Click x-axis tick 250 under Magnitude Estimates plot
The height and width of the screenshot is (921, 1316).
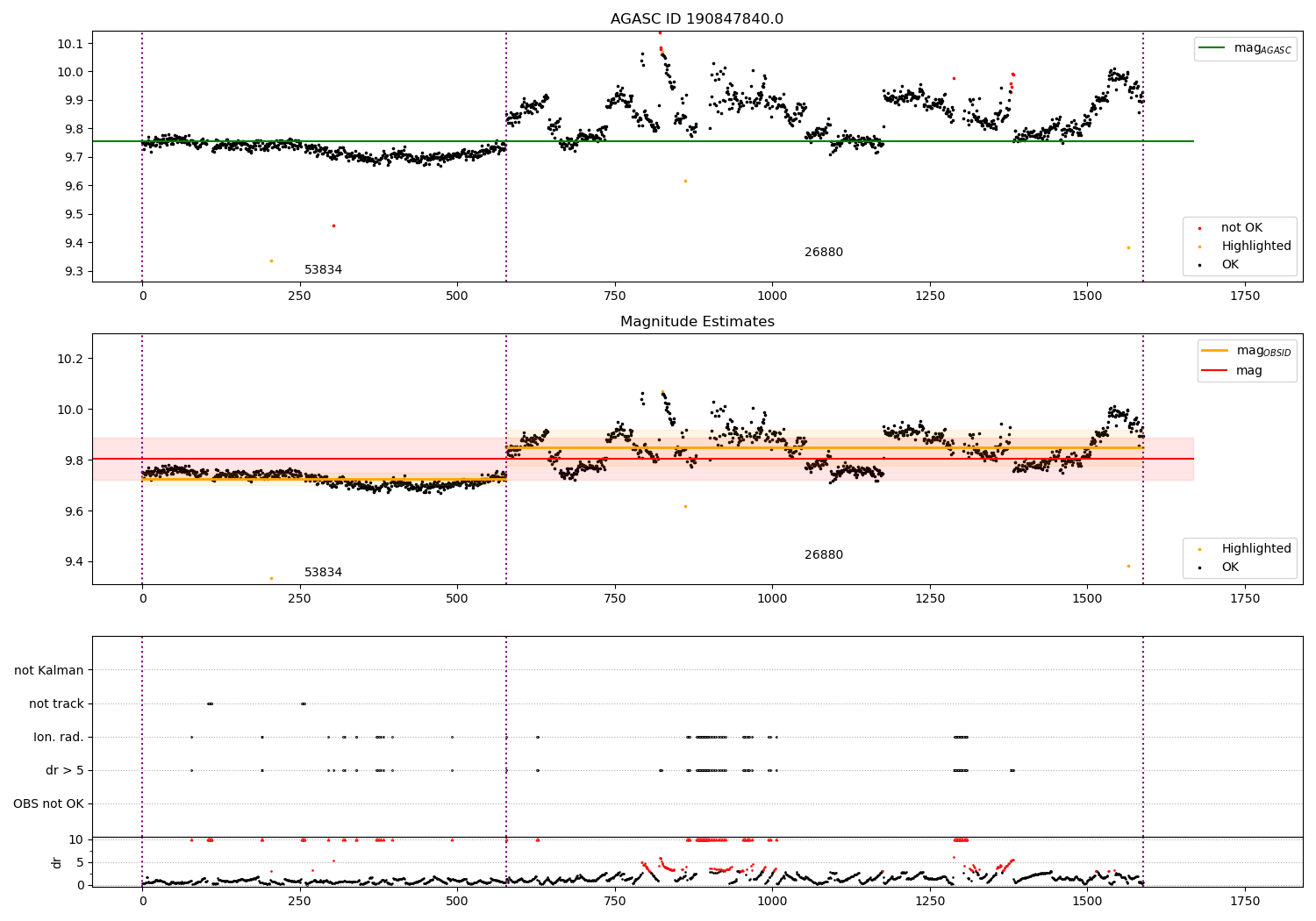300,599
